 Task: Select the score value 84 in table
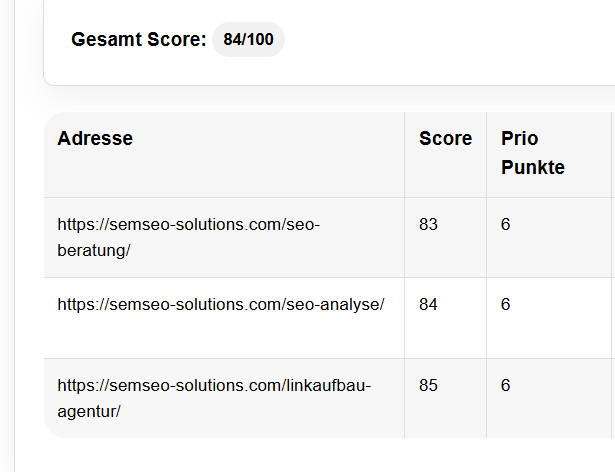click(428, 305)
